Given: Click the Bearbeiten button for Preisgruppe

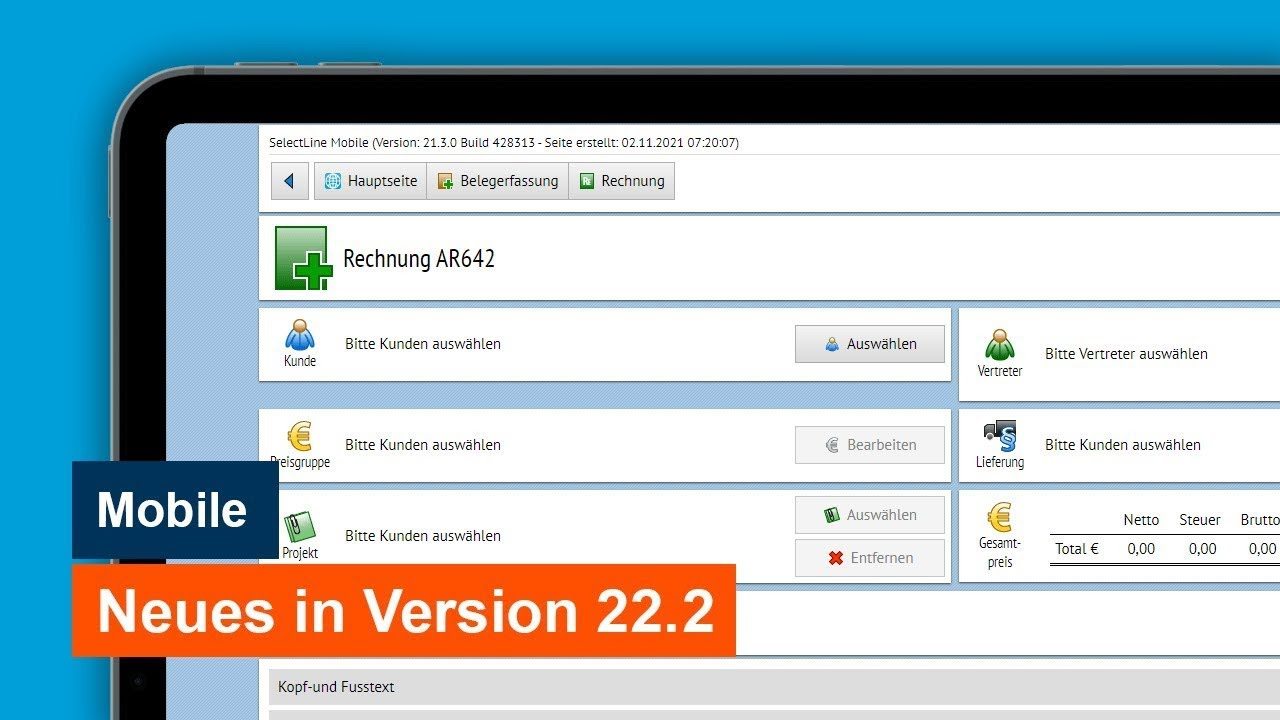Looking at the screenshot, I should click(870, 445).
